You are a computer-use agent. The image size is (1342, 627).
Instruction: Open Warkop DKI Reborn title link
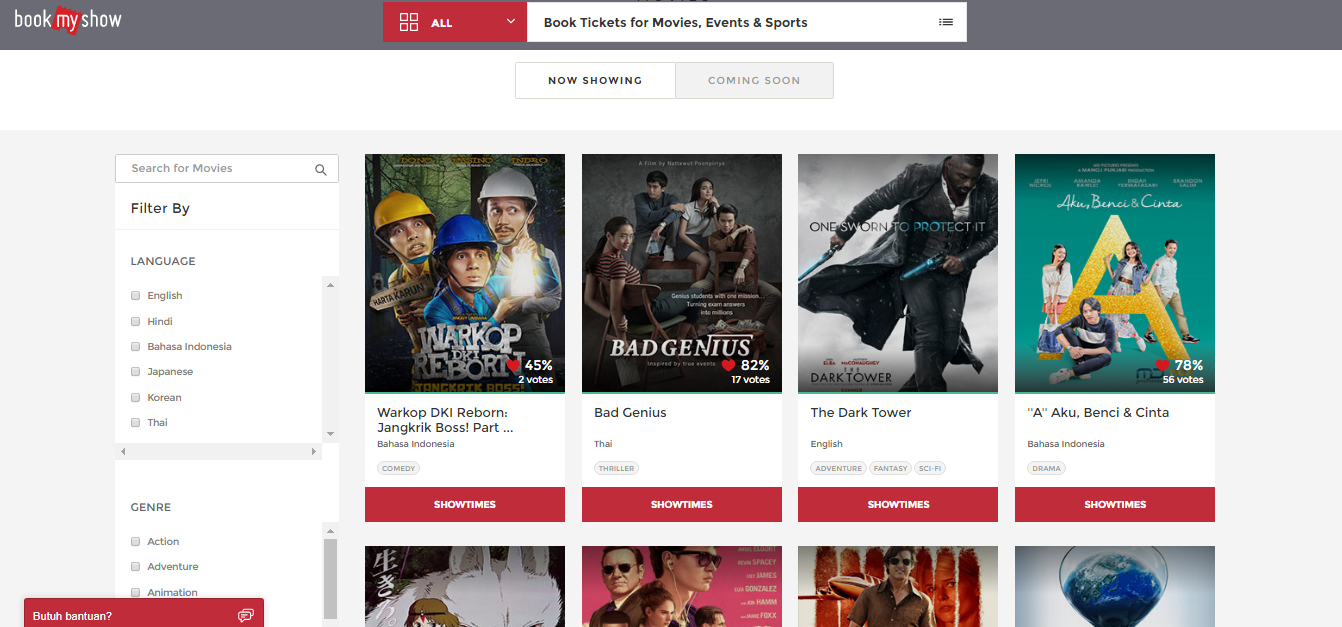(x=445, y=420)
